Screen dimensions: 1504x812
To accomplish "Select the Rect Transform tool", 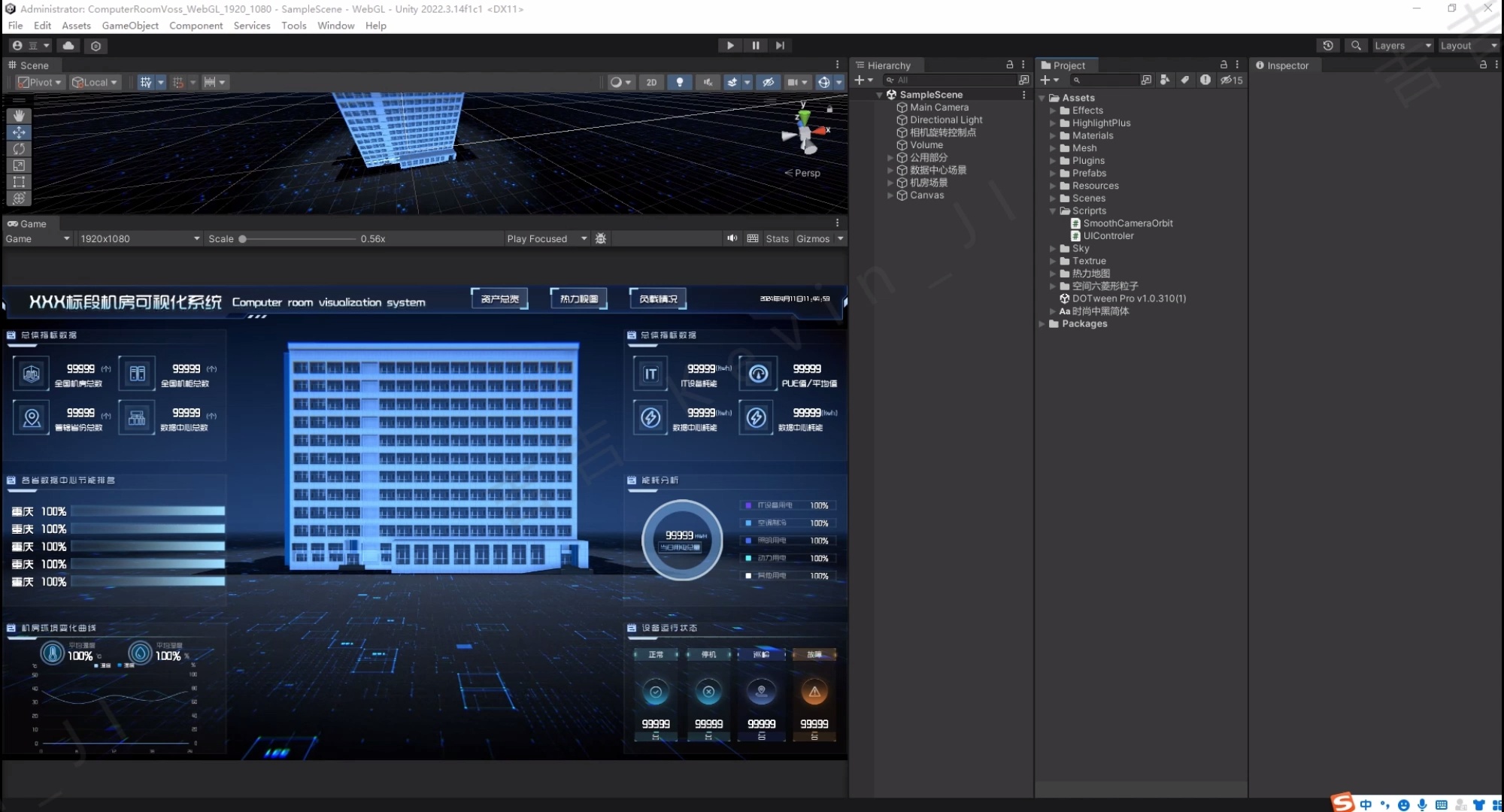I will (19, 182).
